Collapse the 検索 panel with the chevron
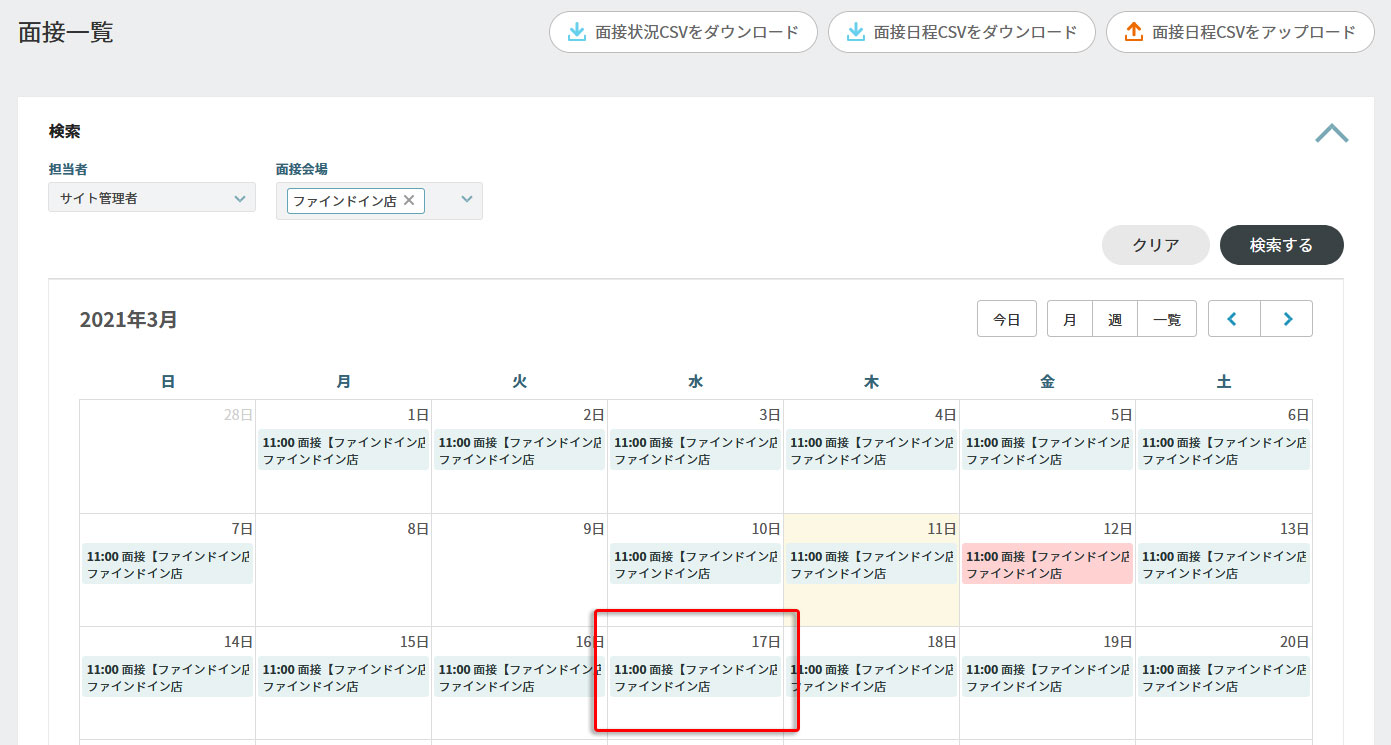Image resolution: width=1391 pixels, height=745 pixels. 1331,133
